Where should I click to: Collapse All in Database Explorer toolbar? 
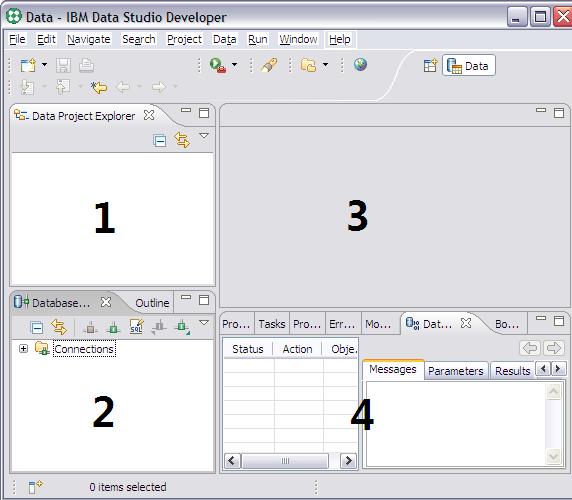[36, 328]
